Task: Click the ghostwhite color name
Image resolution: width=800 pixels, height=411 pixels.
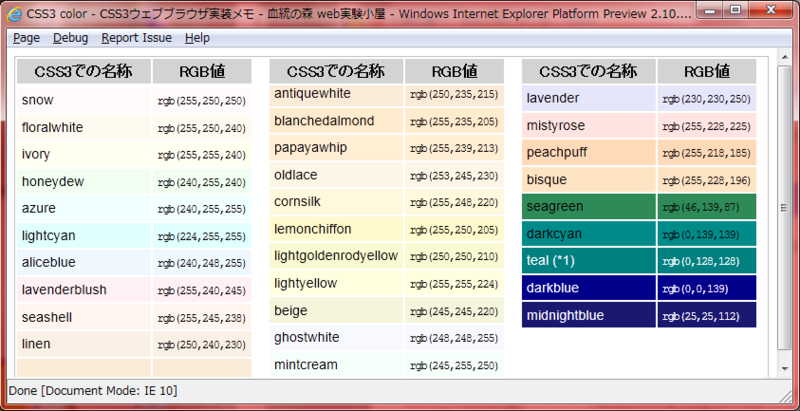Action: click(307, 338)
